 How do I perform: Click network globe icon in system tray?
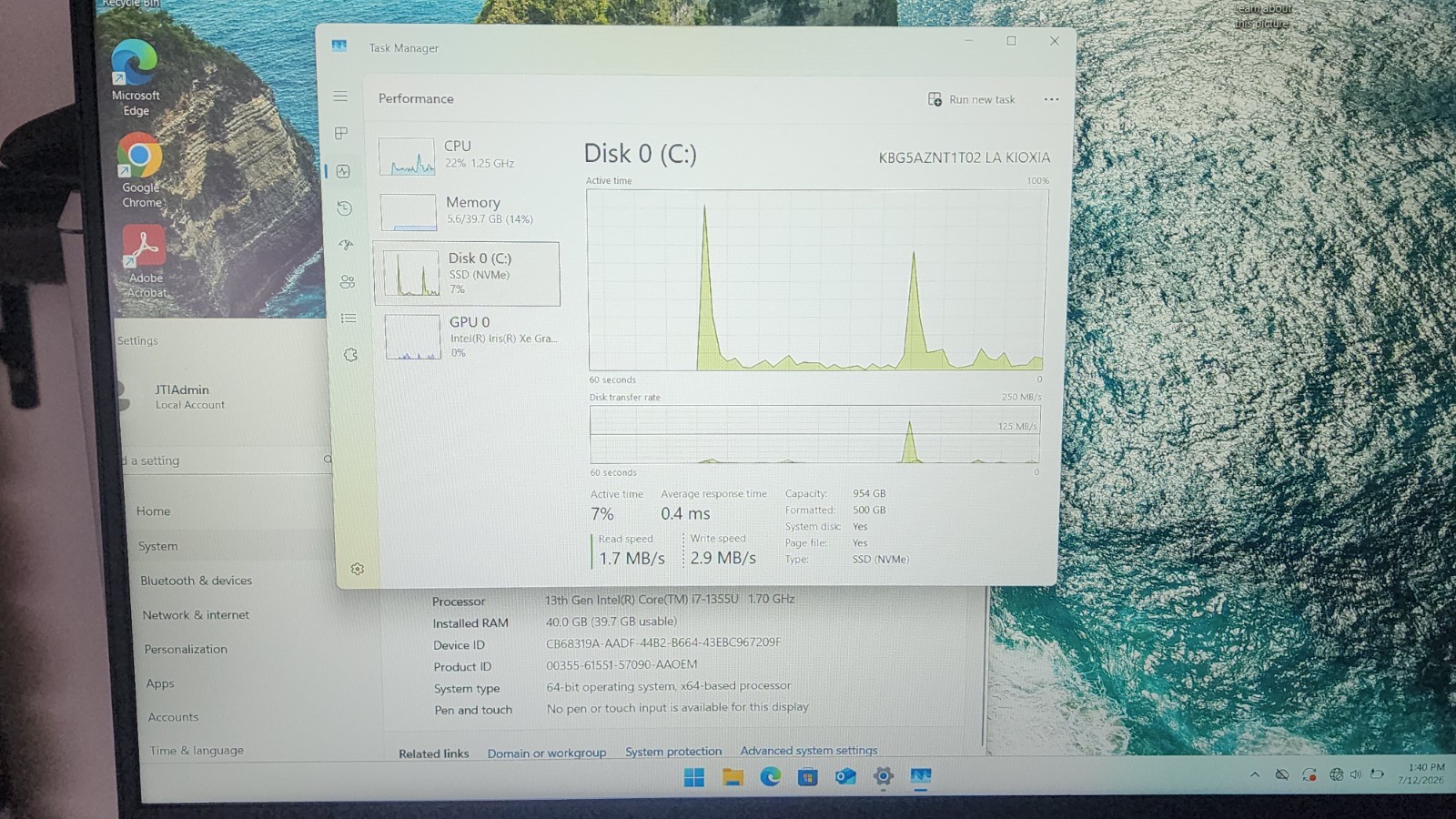(1336, 774)
